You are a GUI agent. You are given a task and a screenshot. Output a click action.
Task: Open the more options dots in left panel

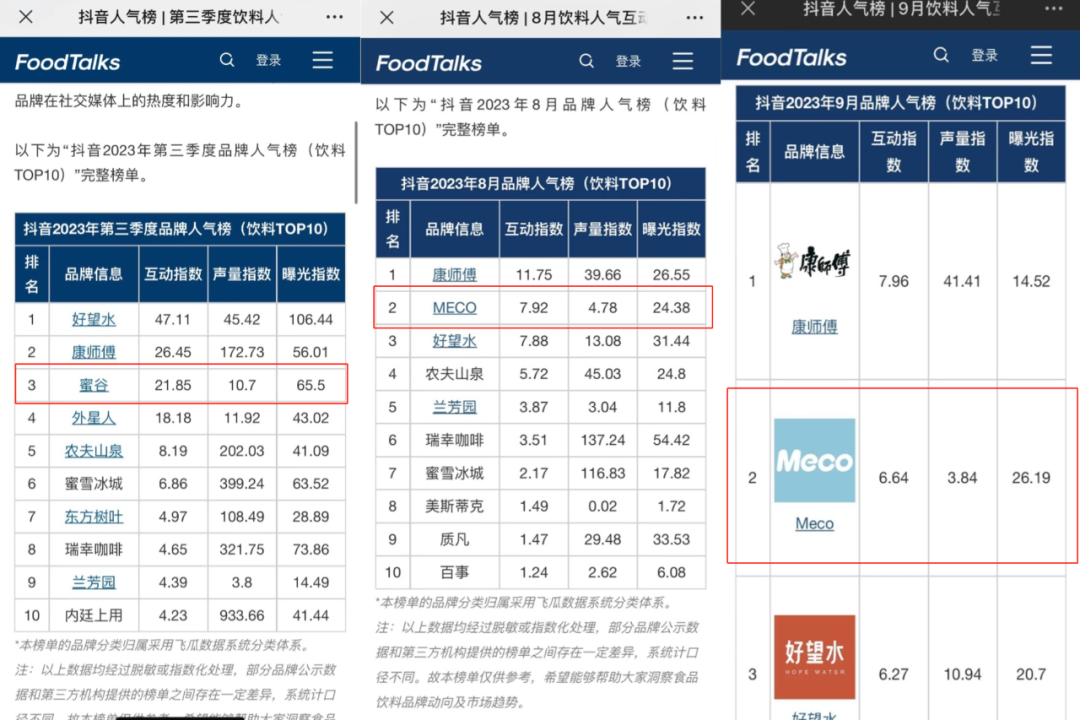coord(335,17)
